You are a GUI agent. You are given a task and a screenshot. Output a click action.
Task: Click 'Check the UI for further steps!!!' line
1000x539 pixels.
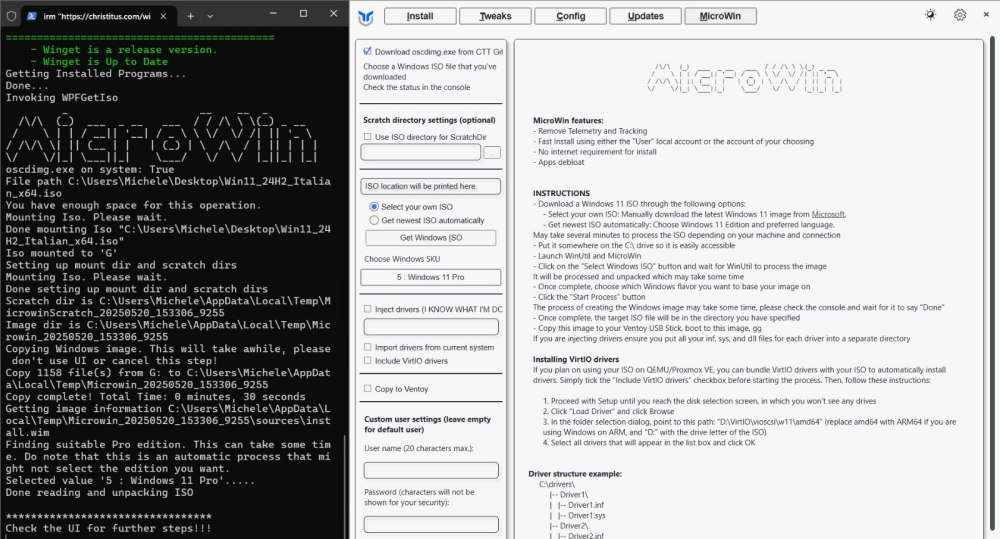coord(108,528)
